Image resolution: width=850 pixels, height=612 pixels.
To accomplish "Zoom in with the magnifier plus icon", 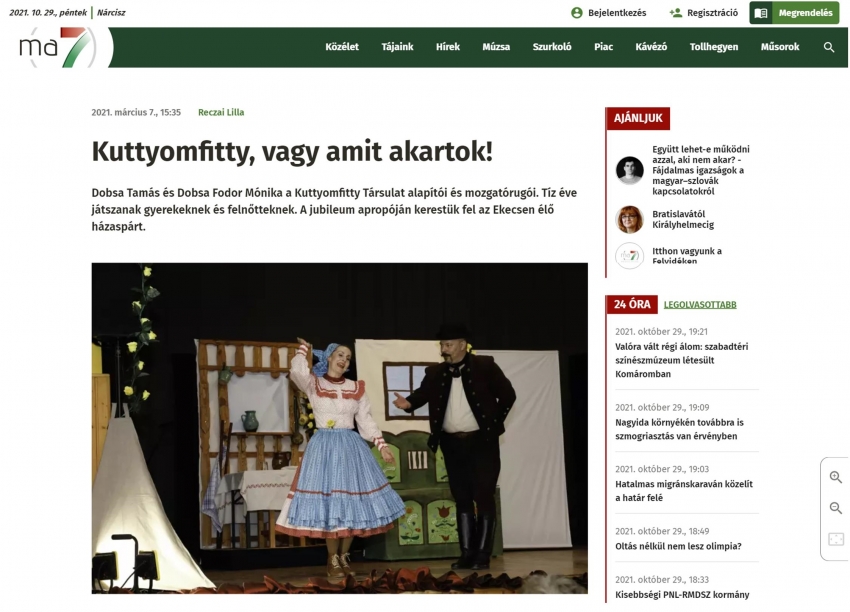I will click(836, 477).
